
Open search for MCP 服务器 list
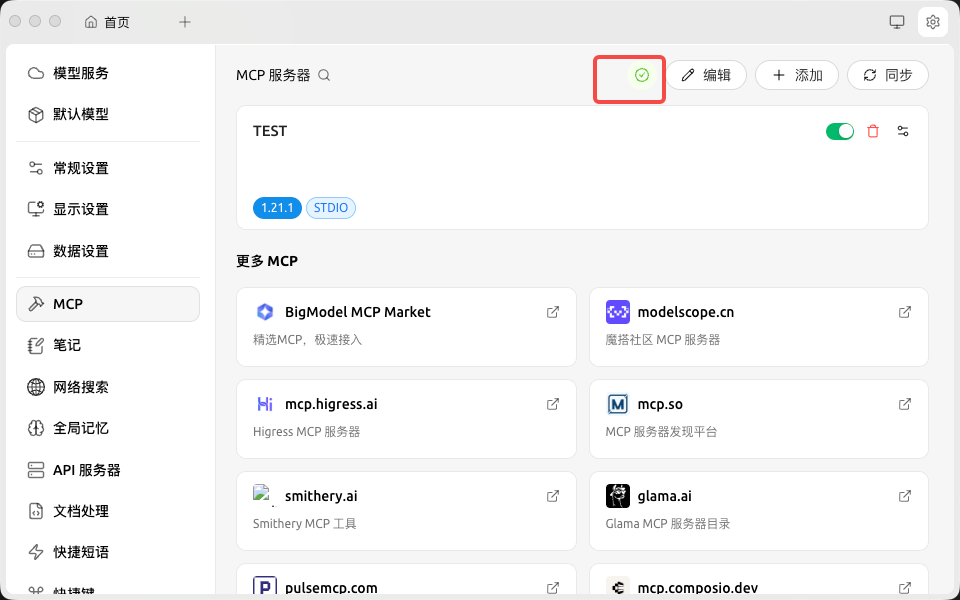point(322,74)
